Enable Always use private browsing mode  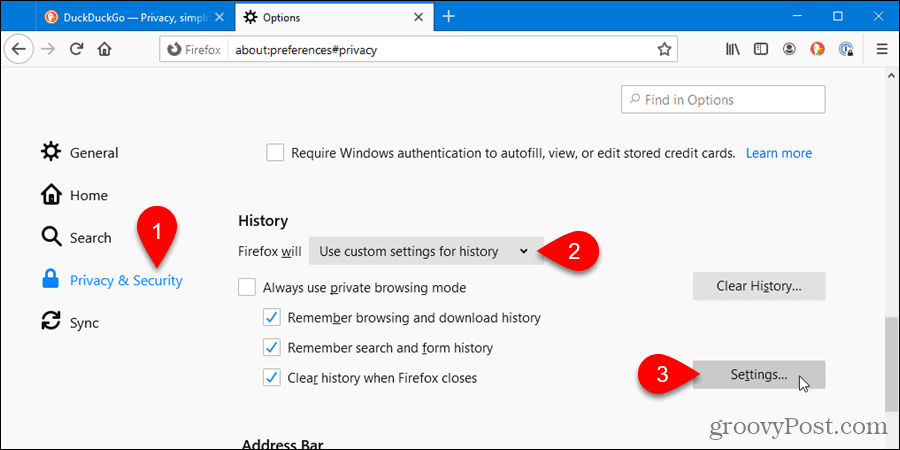[247, 288]
